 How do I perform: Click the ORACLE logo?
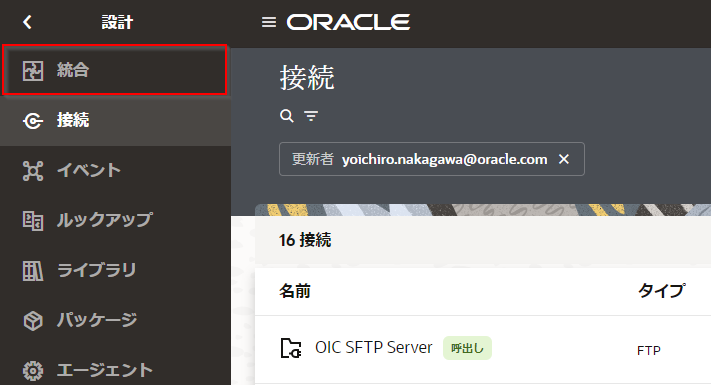(348, 22)
